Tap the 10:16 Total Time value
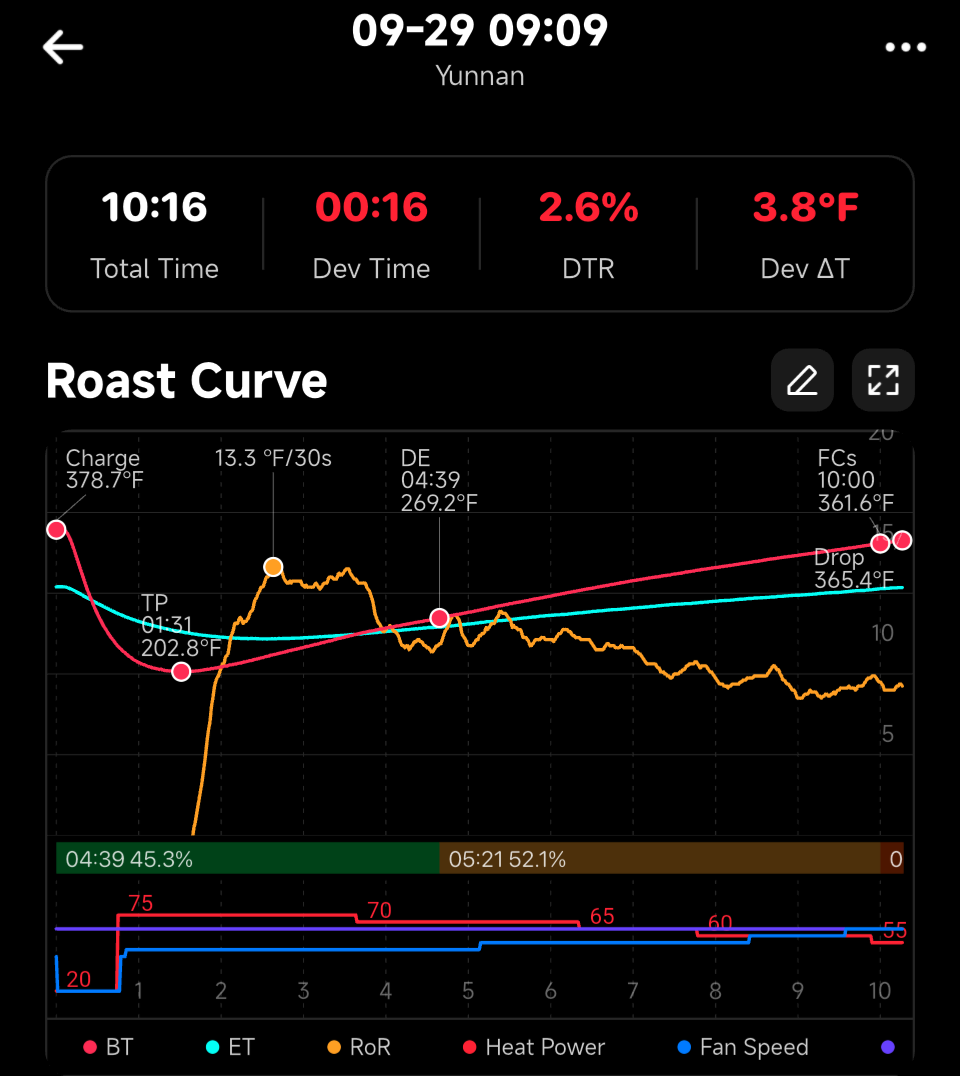Screen dimensions: 960x1076 154,207
